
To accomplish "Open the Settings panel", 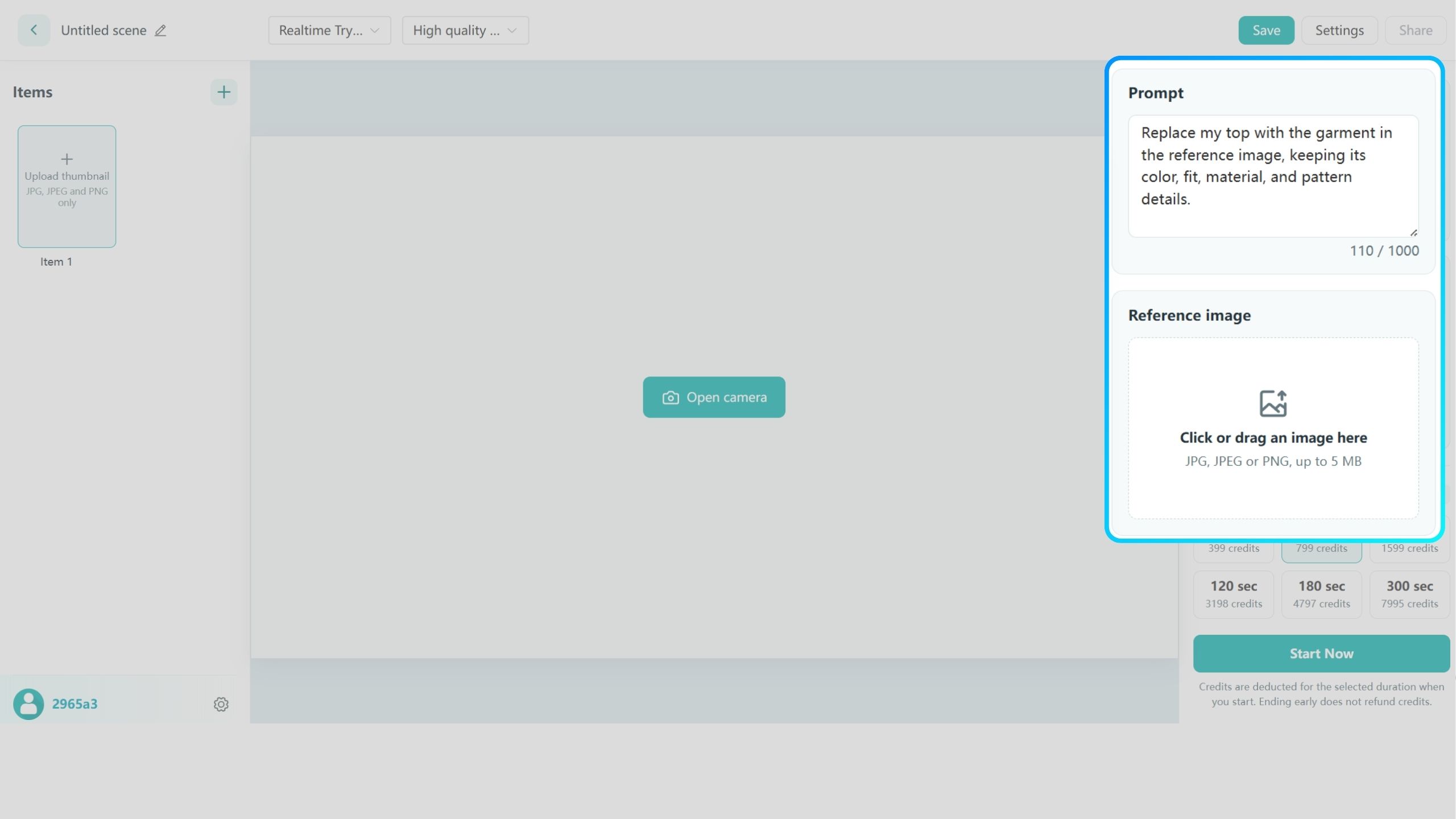I will coord(1339,30).
